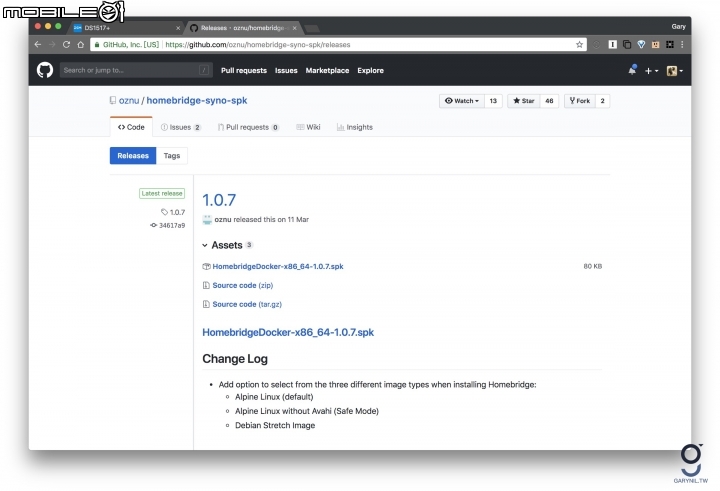
Task: Open the user avatar dropdown menu
Action: click(675, 71)
